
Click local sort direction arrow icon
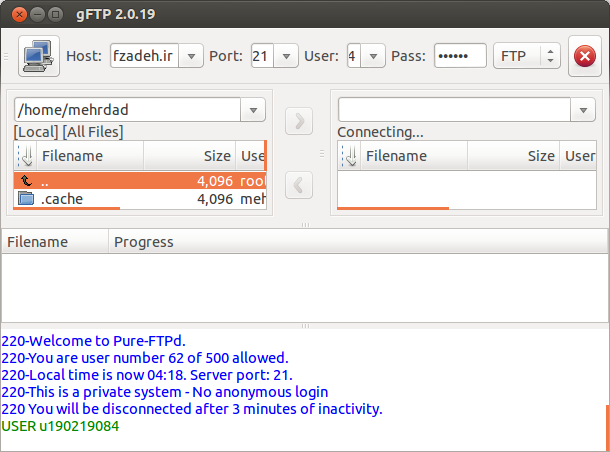pos(26,156)
